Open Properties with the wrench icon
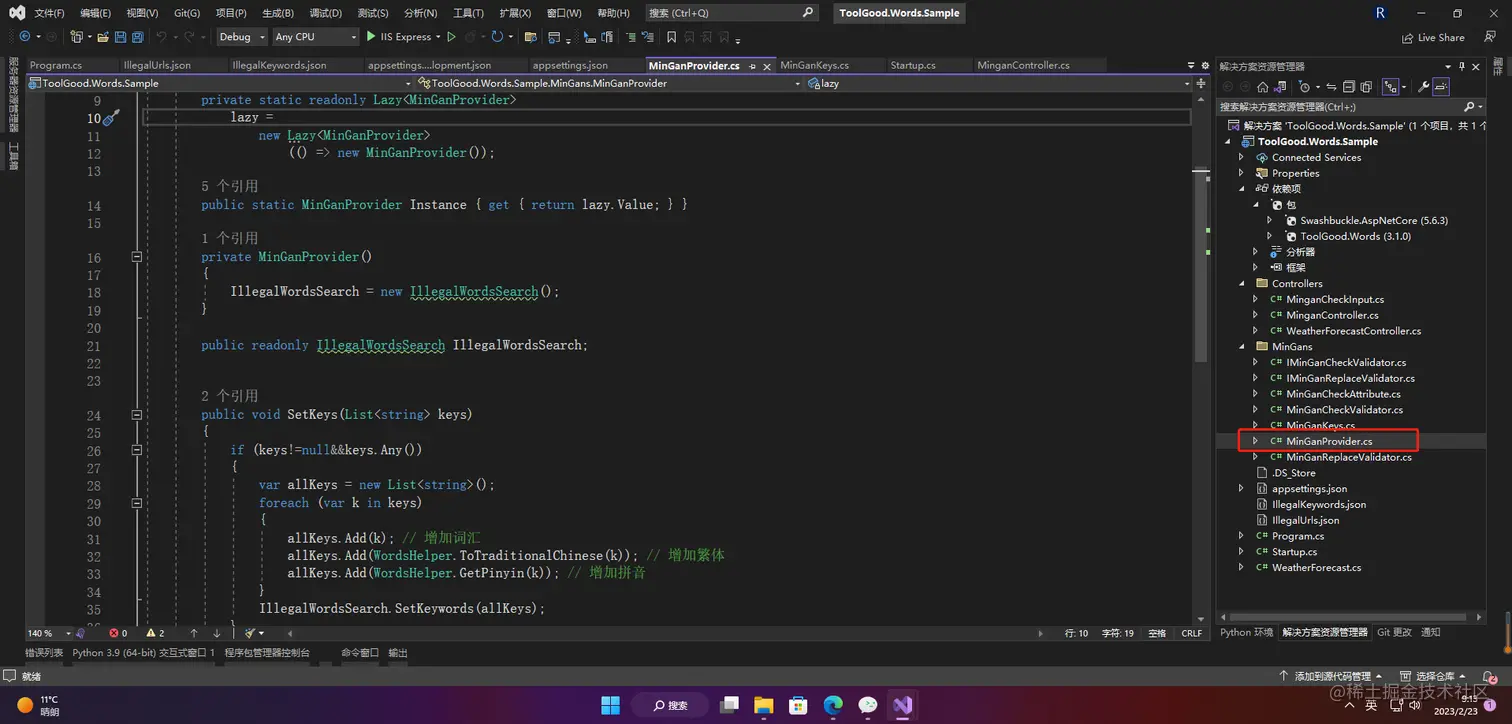1512x724 pixels. tap(1424, 86)
